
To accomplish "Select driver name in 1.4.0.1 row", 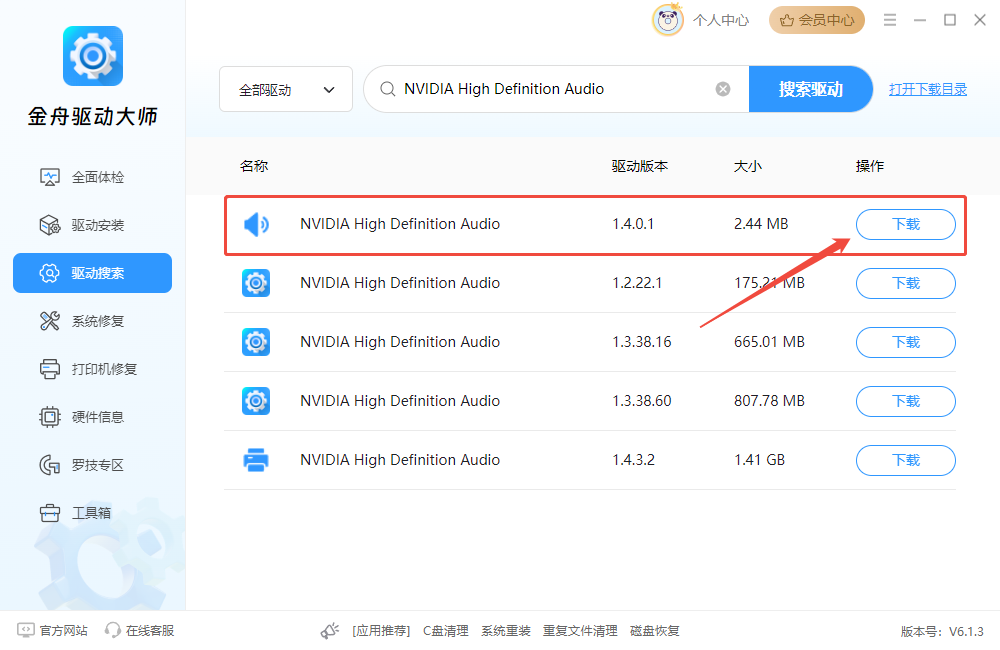I will (x=400, y=224).
